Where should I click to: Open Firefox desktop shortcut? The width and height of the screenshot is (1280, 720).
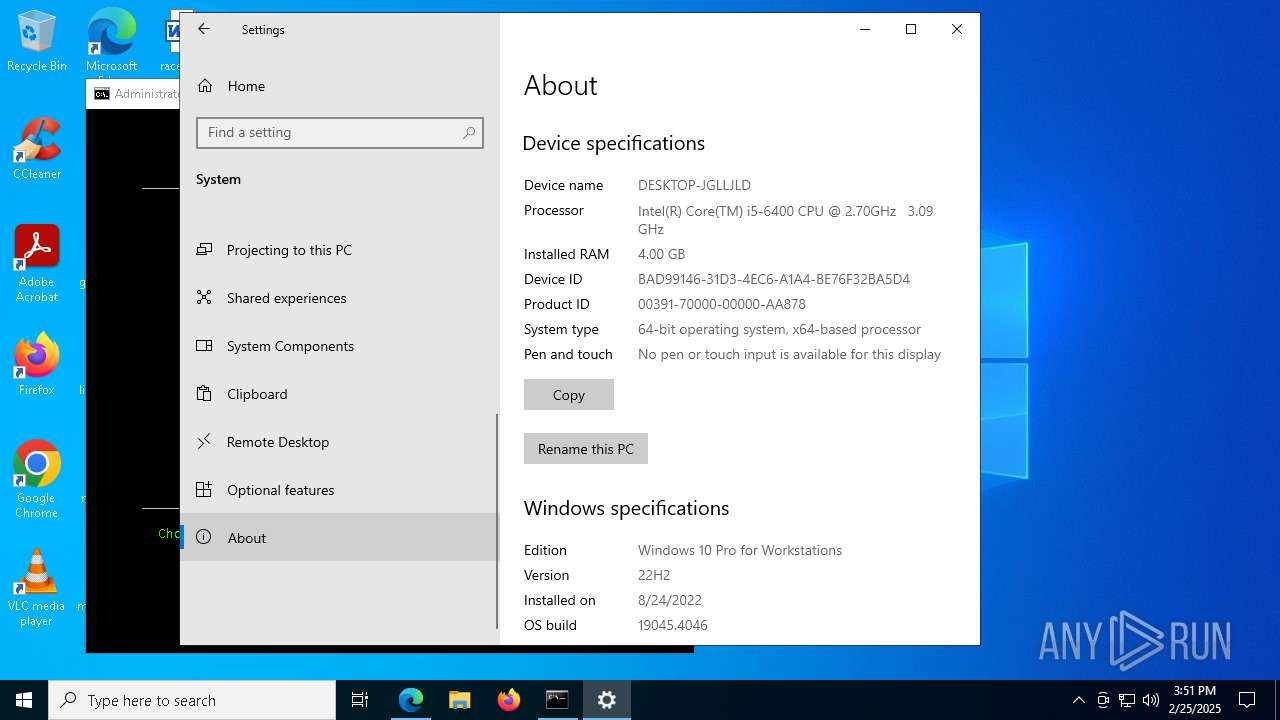[37, 365]
